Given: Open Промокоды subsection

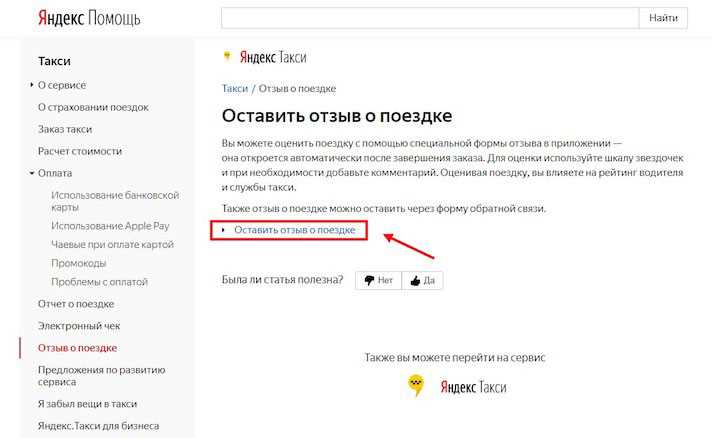Looking at the screenshot, I should pyautogui.click(x=79, y=263).
